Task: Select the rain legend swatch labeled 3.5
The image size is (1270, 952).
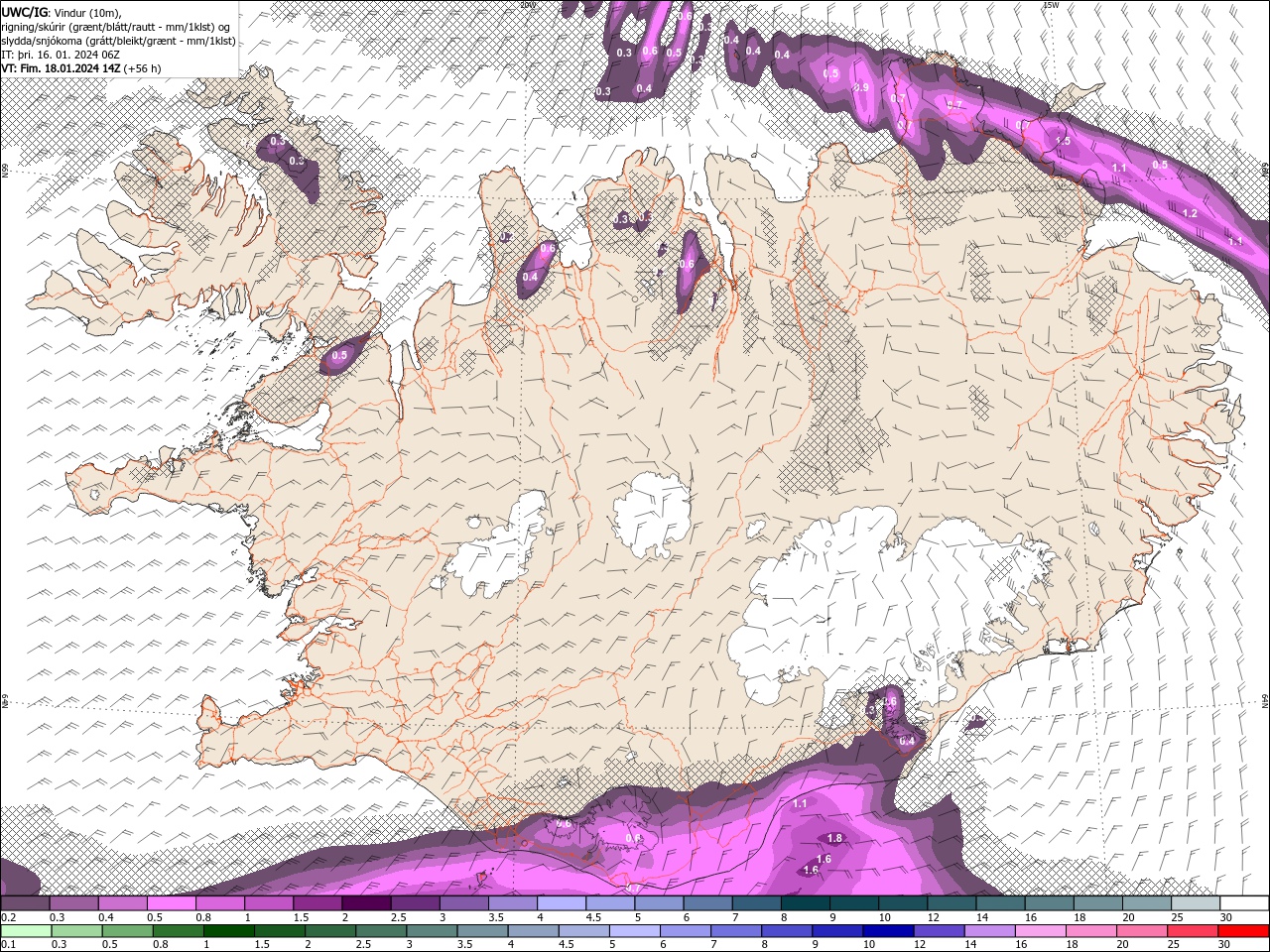Action: (x=481, y=930)
